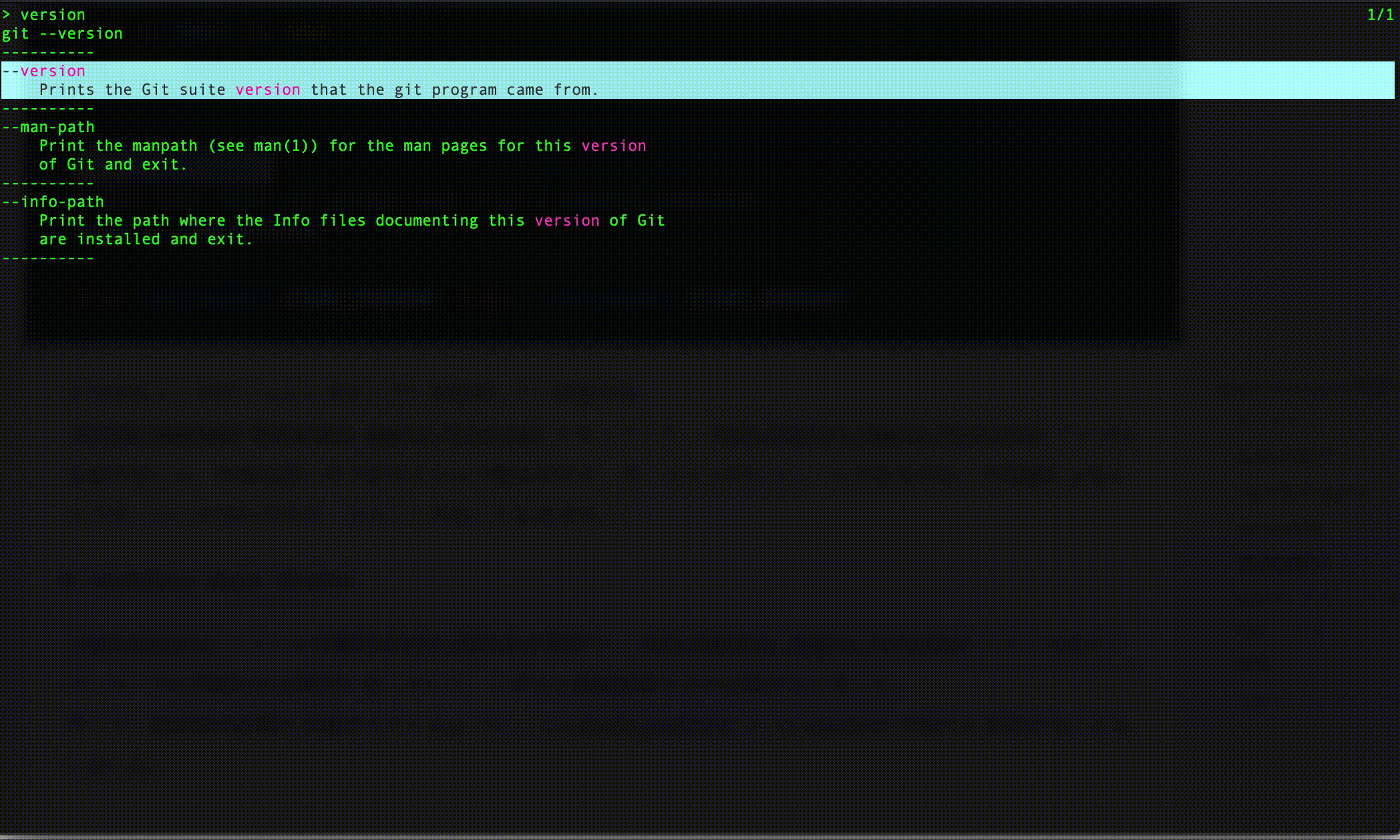
Task: Click the "Print the manpath" description line
Action: (120, 146)
